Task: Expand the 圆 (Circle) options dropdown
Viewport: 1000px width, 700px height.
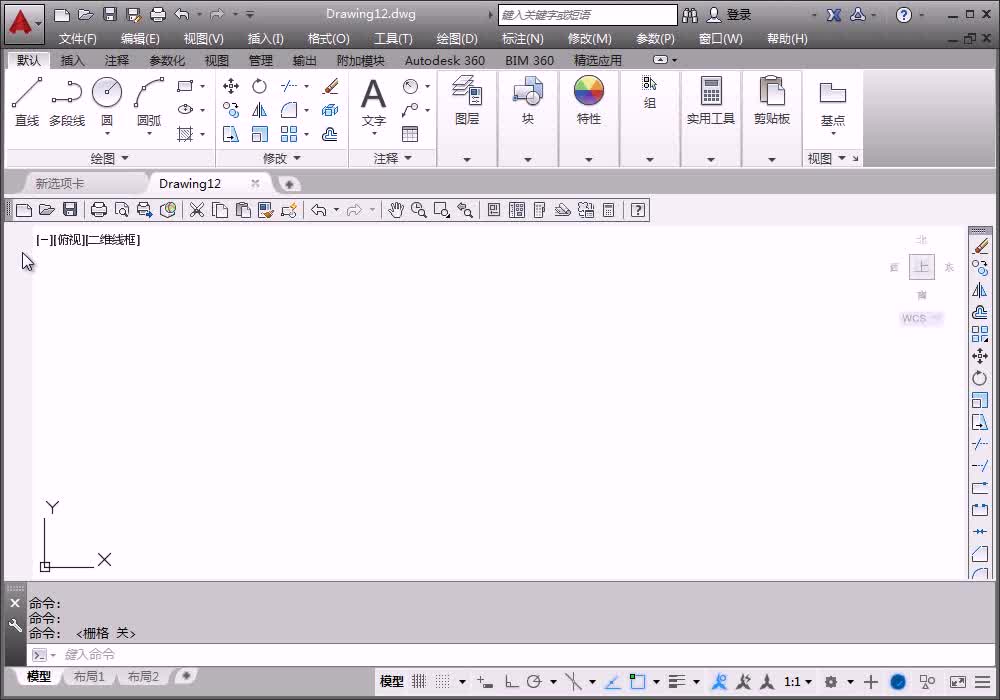Action: [x=107, y=134]
